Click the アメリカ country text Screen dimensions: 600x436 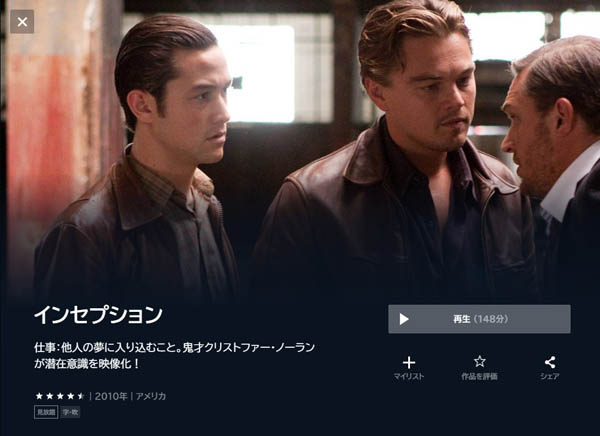click(x=151, y=396)
